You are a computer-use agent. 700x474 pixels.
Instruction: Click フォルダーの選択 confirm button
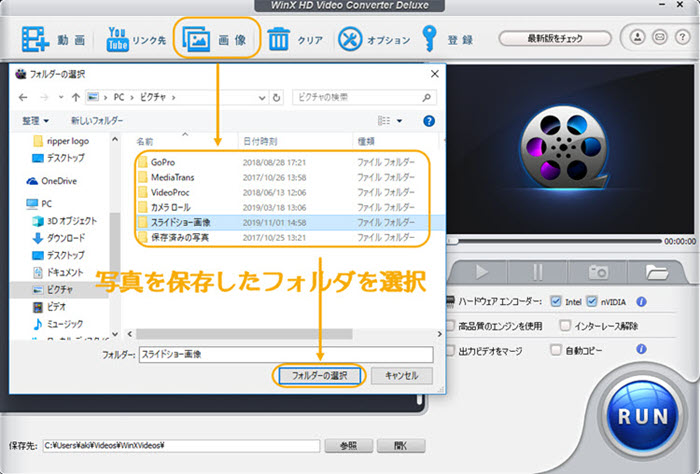click(319, 376)
